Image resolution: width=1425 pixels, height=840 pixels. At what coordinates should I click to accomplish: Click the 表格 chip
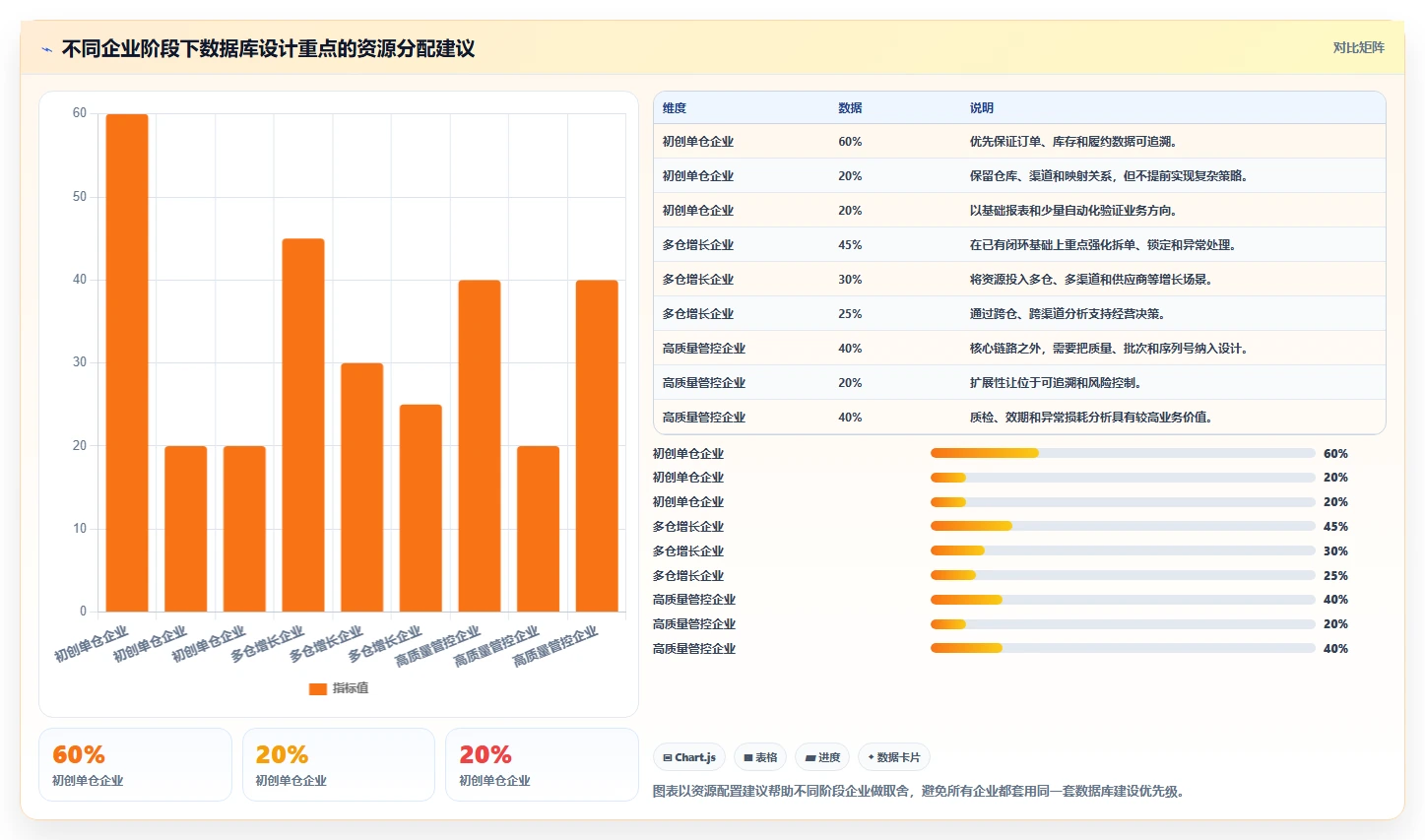(x=760, y=757)
